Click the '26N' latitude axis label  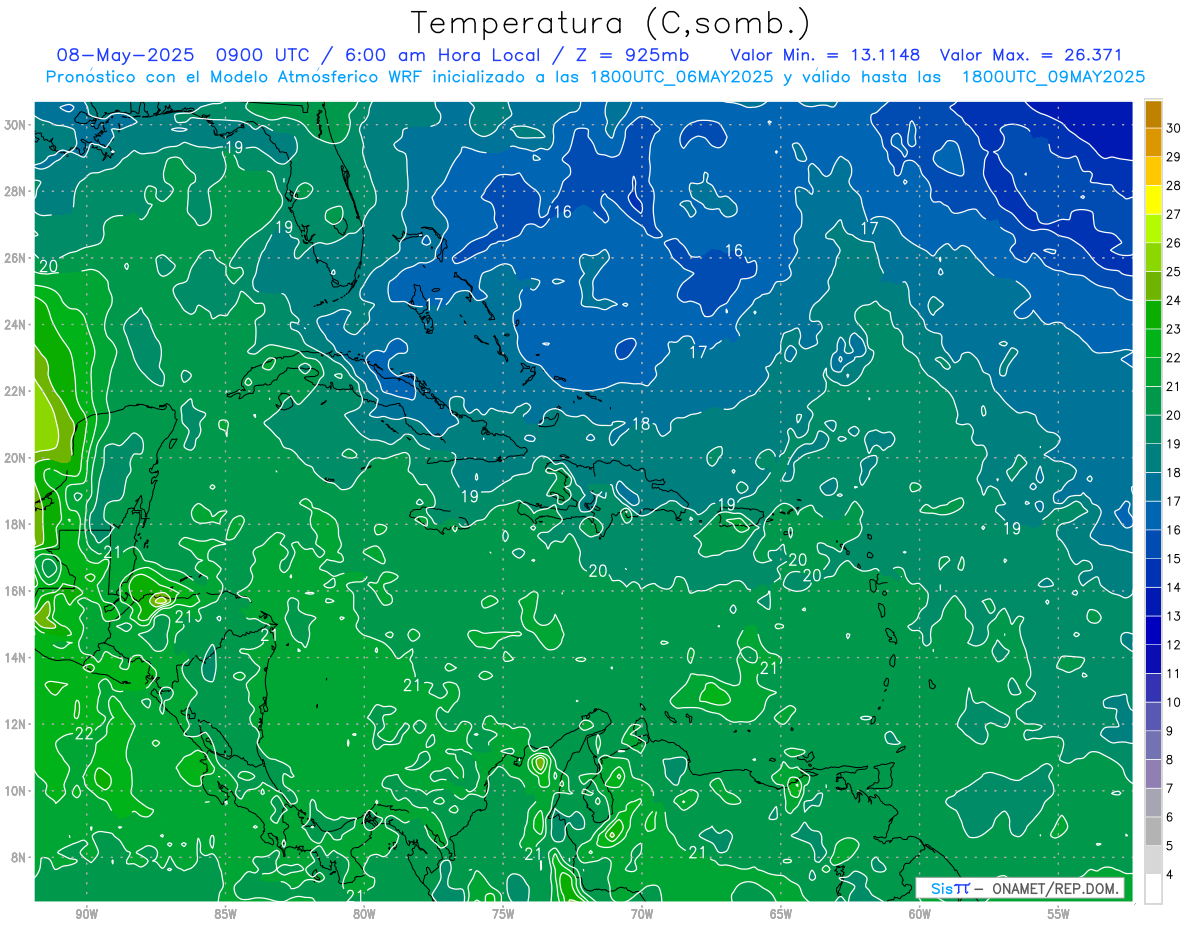pyautogui.click(x=14, y=258)
